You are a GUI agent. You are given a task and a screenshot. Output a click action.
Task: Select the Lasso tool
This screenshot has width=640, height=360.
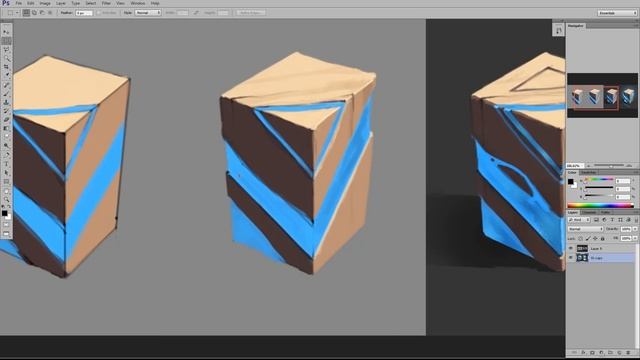point(6,49)
